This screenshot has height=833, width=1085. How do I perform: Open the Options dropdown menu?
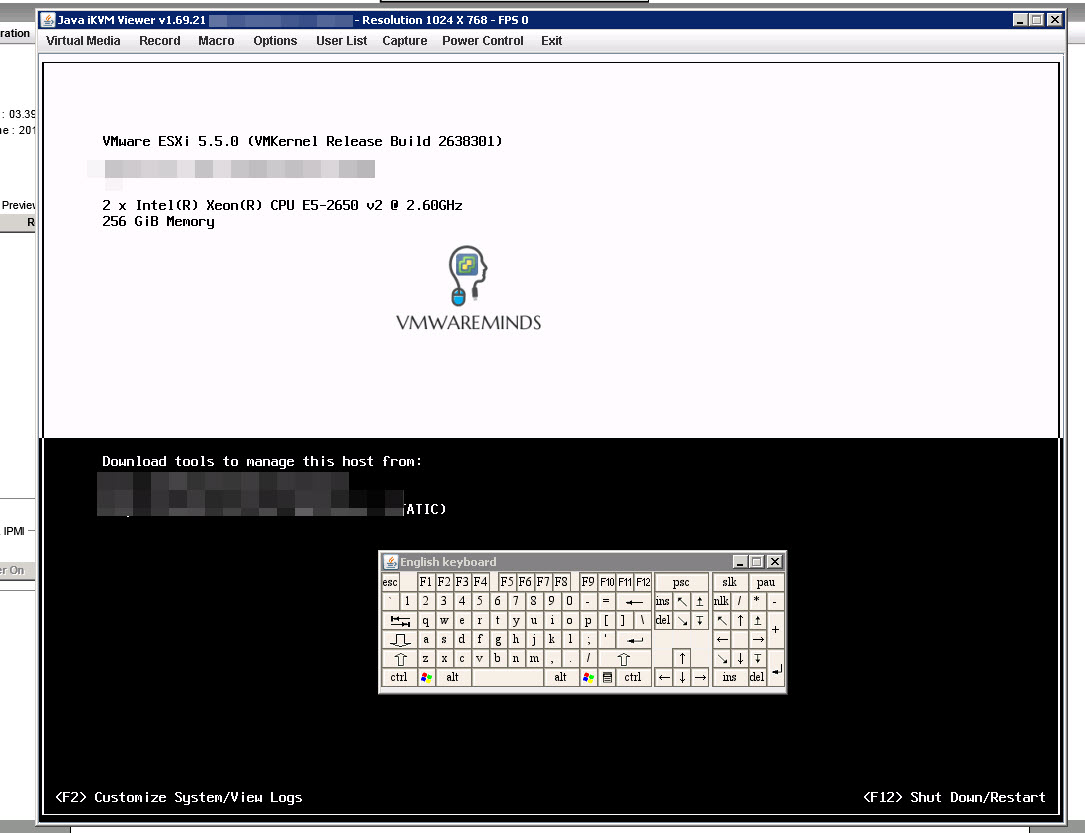tap(275, 41)
